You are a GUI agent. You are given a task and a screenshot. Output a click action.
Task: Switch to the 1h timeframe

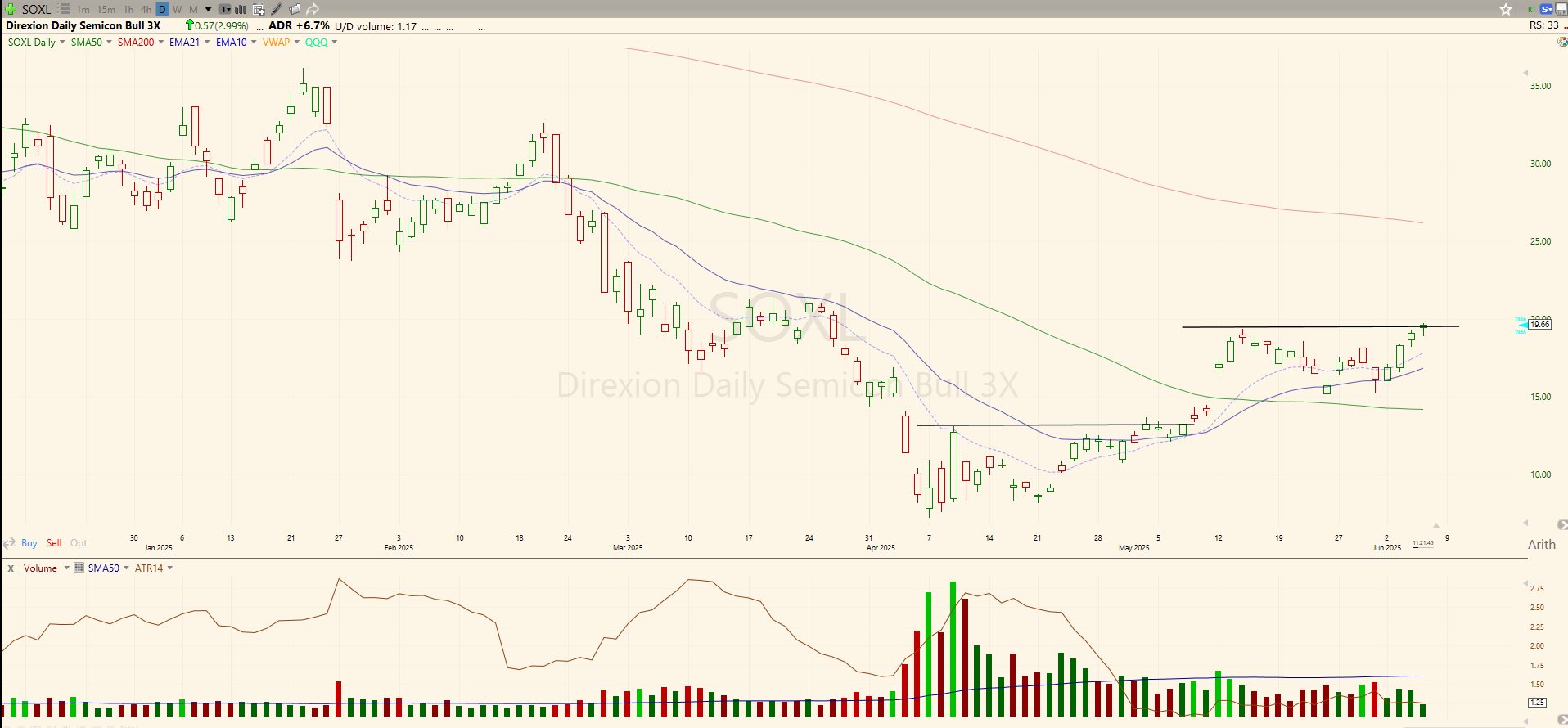click(128, 9)
